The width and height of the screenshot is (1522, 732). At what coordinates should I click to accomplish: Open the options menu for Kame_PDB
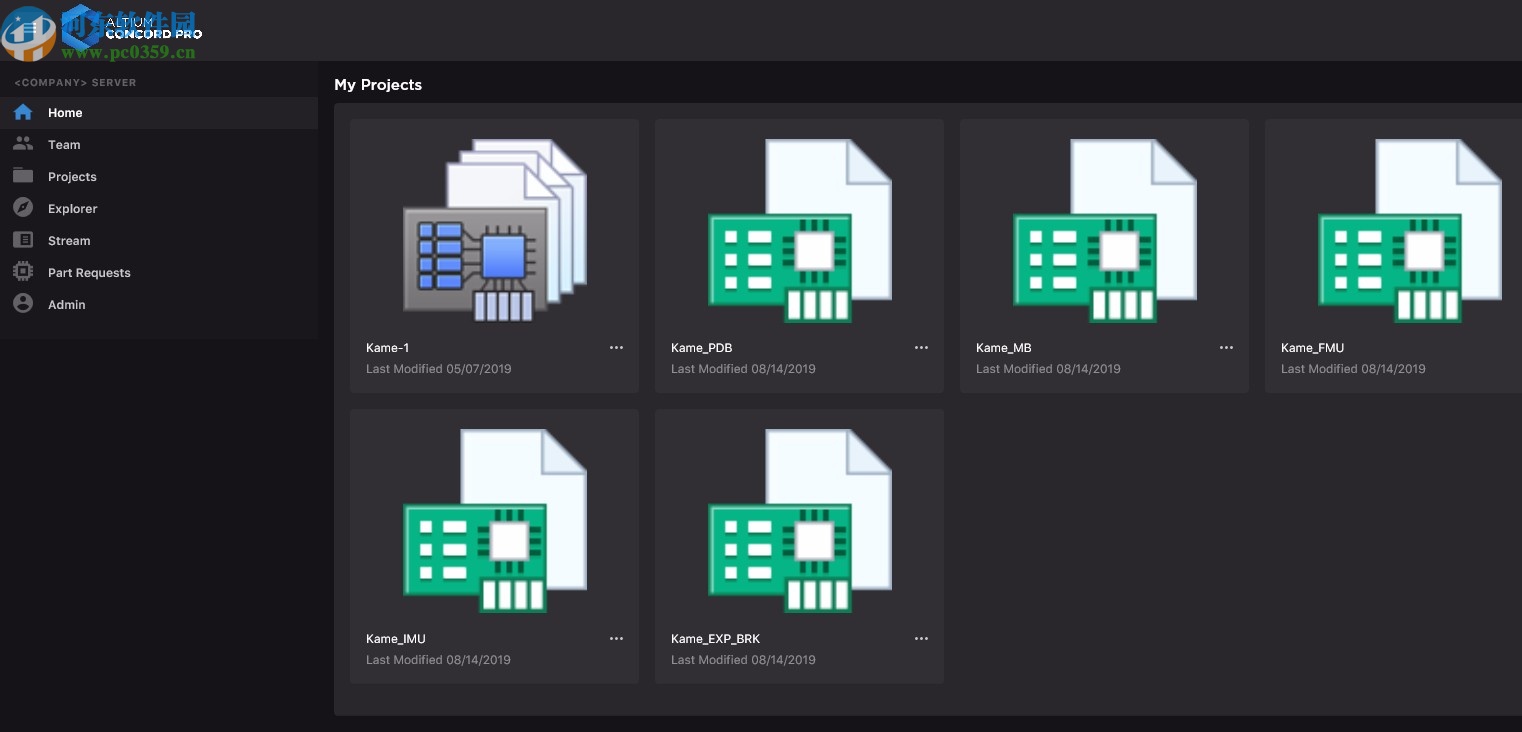921,347
